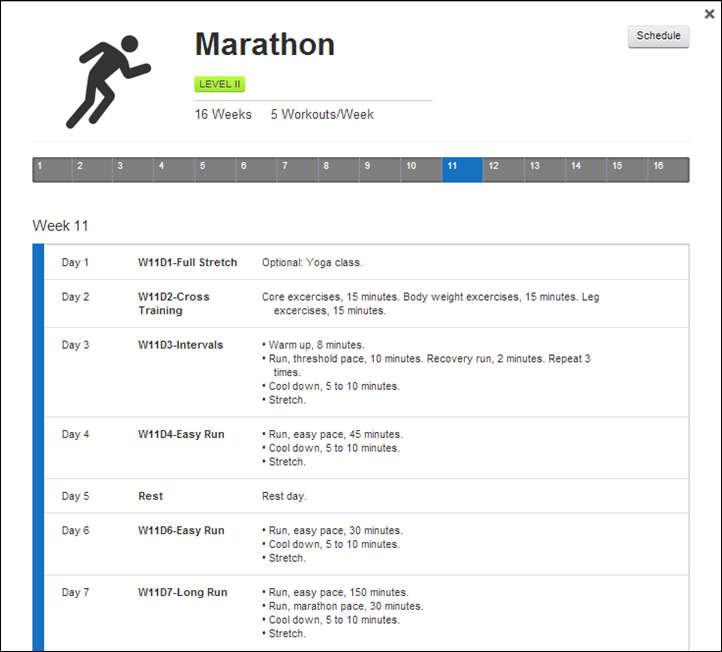Image resolution: width=722 pixels, height=652 pixels.
Task: Select week 4 in the week bar
Action: point(174,170)
